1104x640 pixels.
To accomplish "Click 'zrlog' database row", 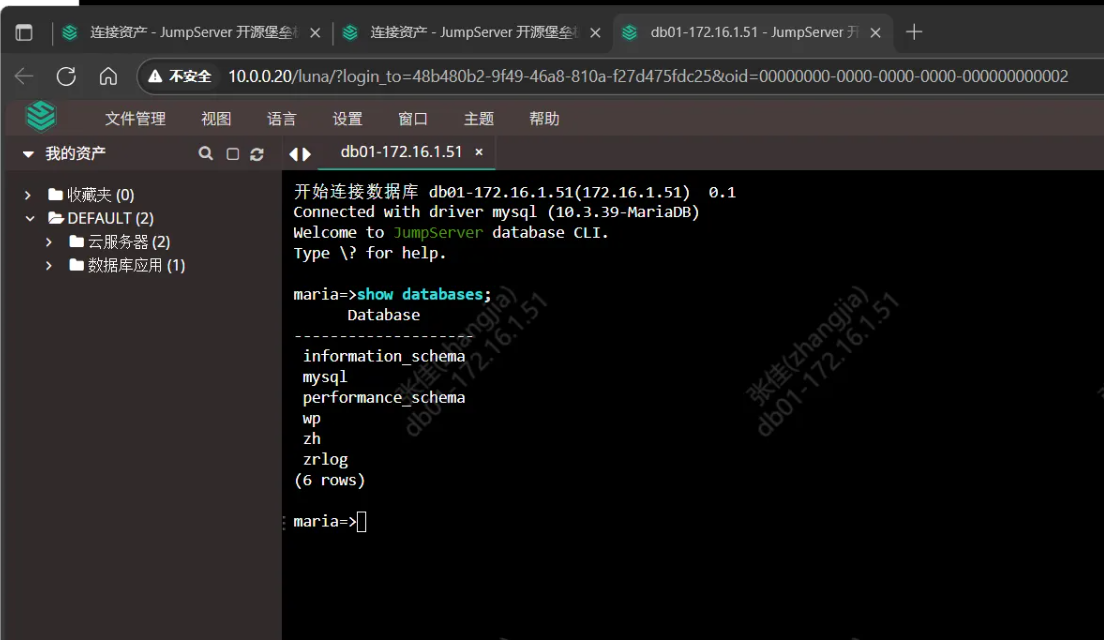I will (x=325, y=460).
